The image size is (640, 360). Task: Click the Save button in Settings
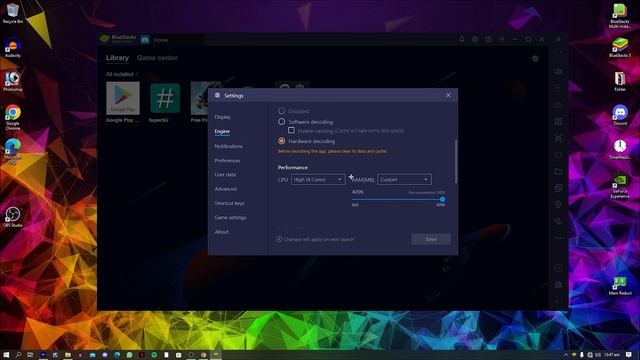click(x=431, y=239)
